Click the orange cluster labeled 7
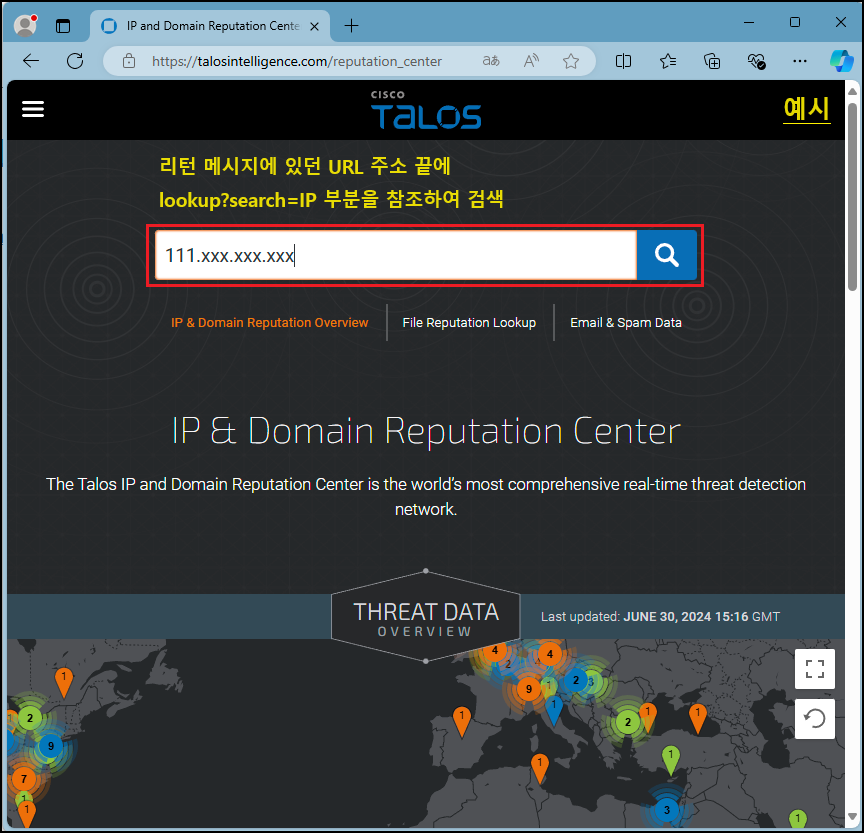The width and height of the screenshot is (864, 833). (23, 779)
